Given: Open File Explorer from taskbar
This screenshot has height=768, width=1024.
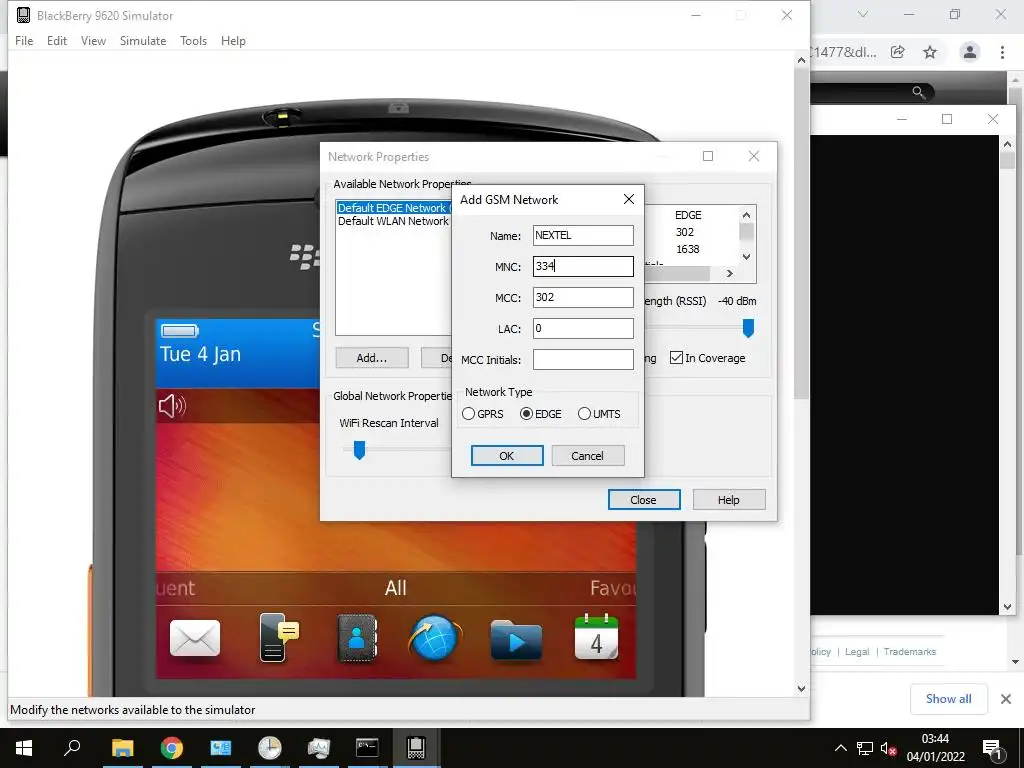Looking at the screenshot, I should click(122, 748).
